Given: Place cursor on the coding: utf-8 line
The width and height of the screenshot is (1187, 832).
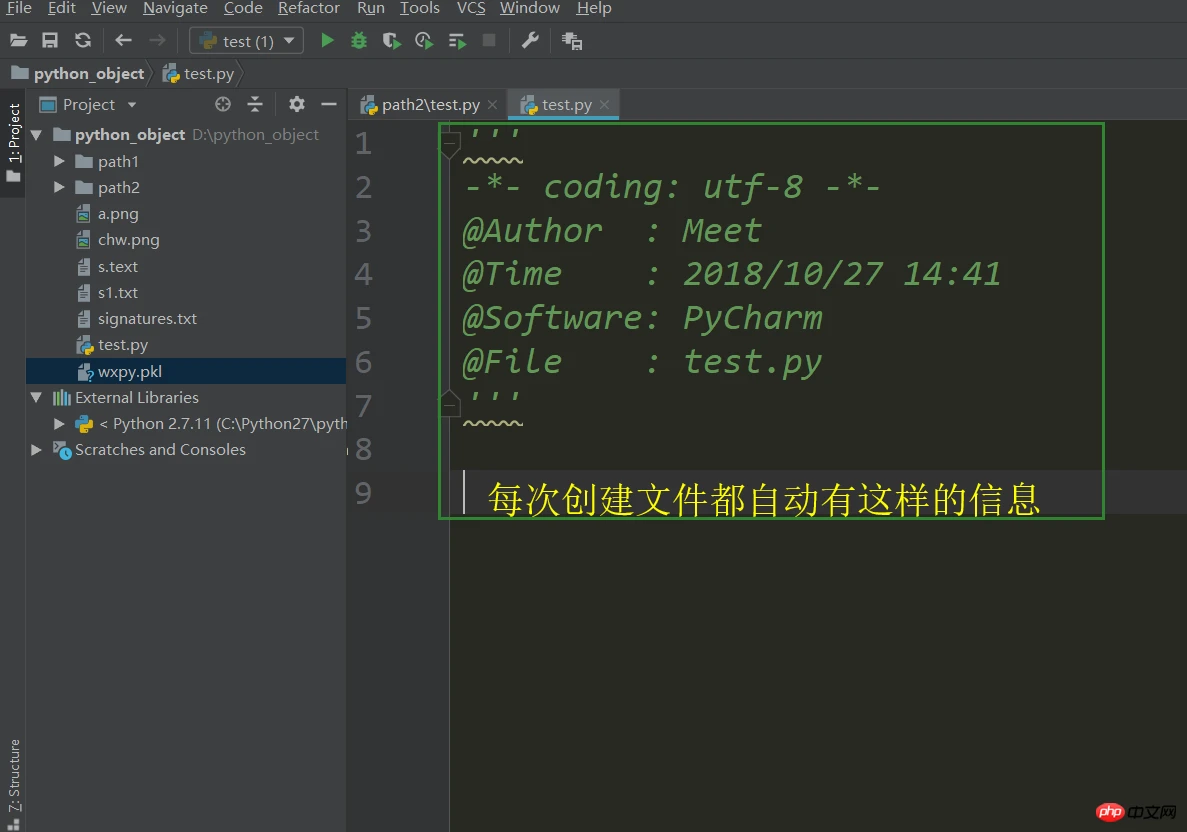Looking at the screenshot, I should tap(672, 187).
